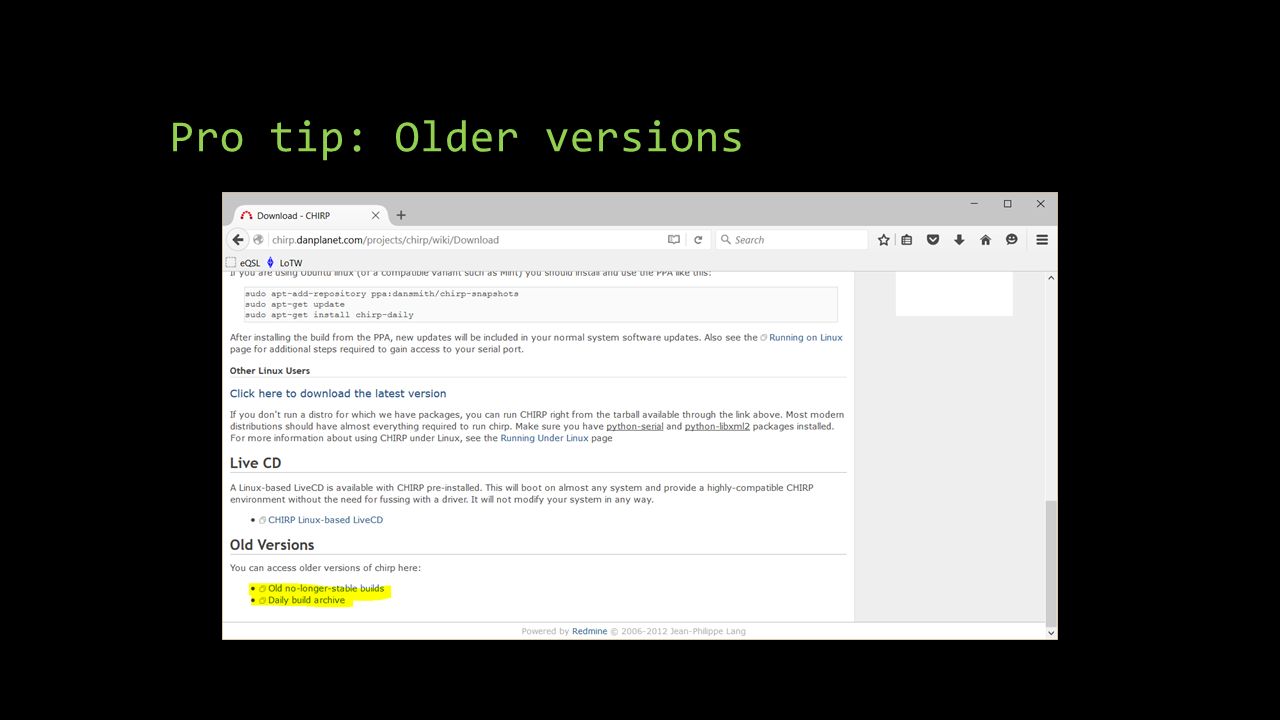Go back with the browser back arrow

click(238, 240)
